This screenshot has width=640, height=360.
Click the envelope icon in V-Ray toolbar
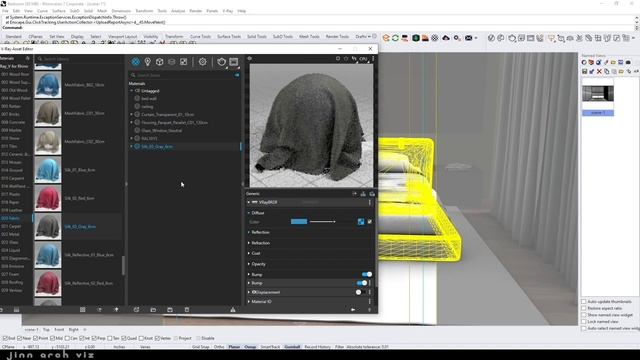[x=469, y=38]
